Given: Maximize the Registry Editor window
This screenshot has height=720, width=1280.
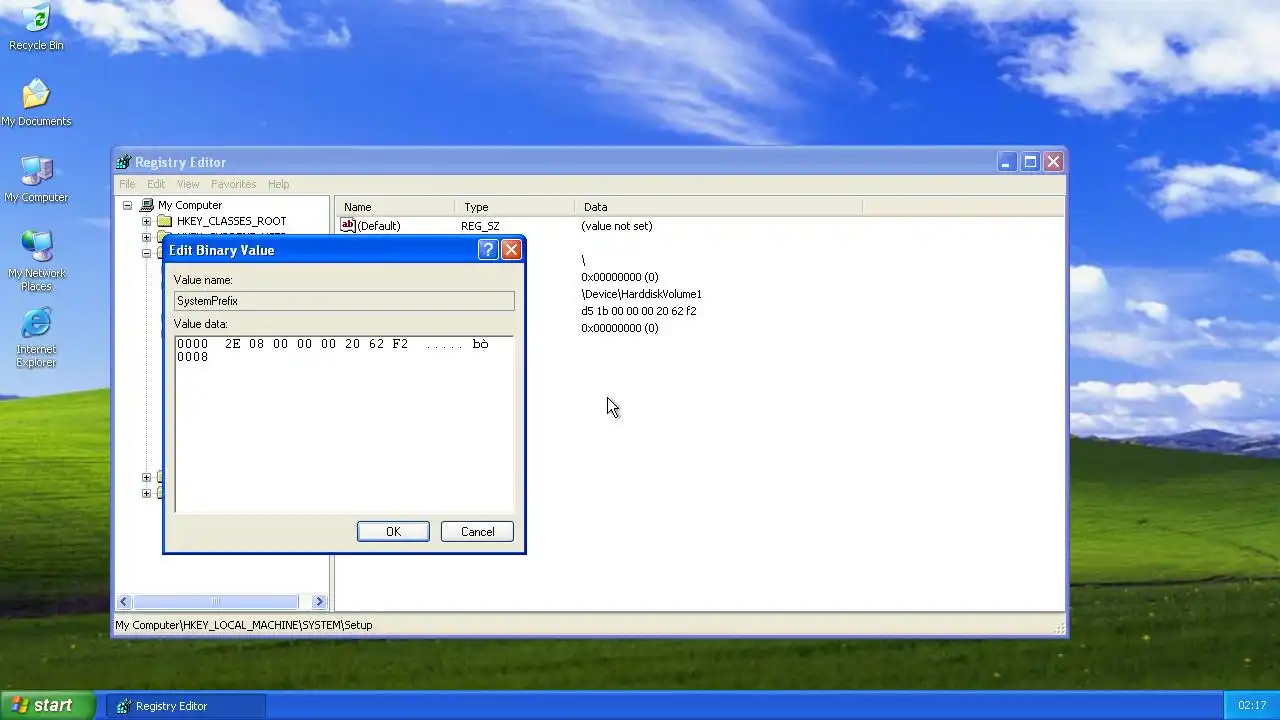Looking at the screenshot, I should point(1030,162).
